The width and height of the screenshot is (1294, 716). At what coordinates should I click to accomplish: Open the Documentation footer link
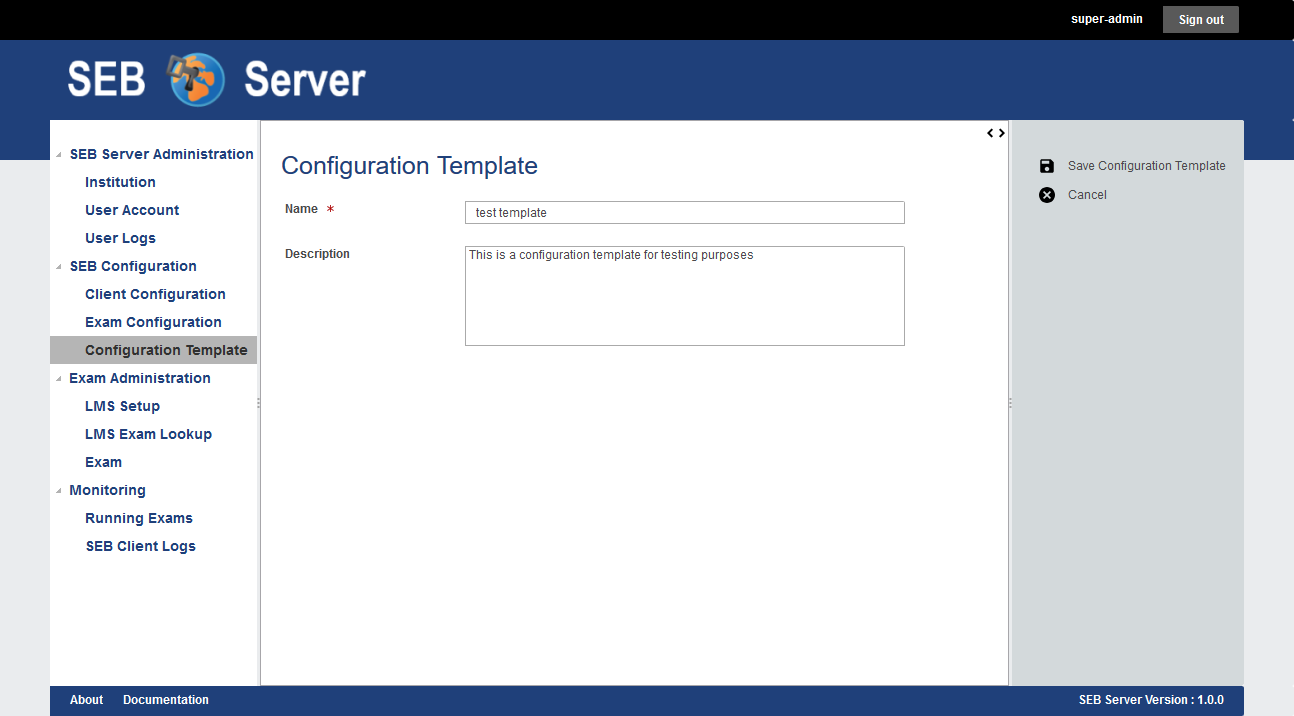(166, 700)
